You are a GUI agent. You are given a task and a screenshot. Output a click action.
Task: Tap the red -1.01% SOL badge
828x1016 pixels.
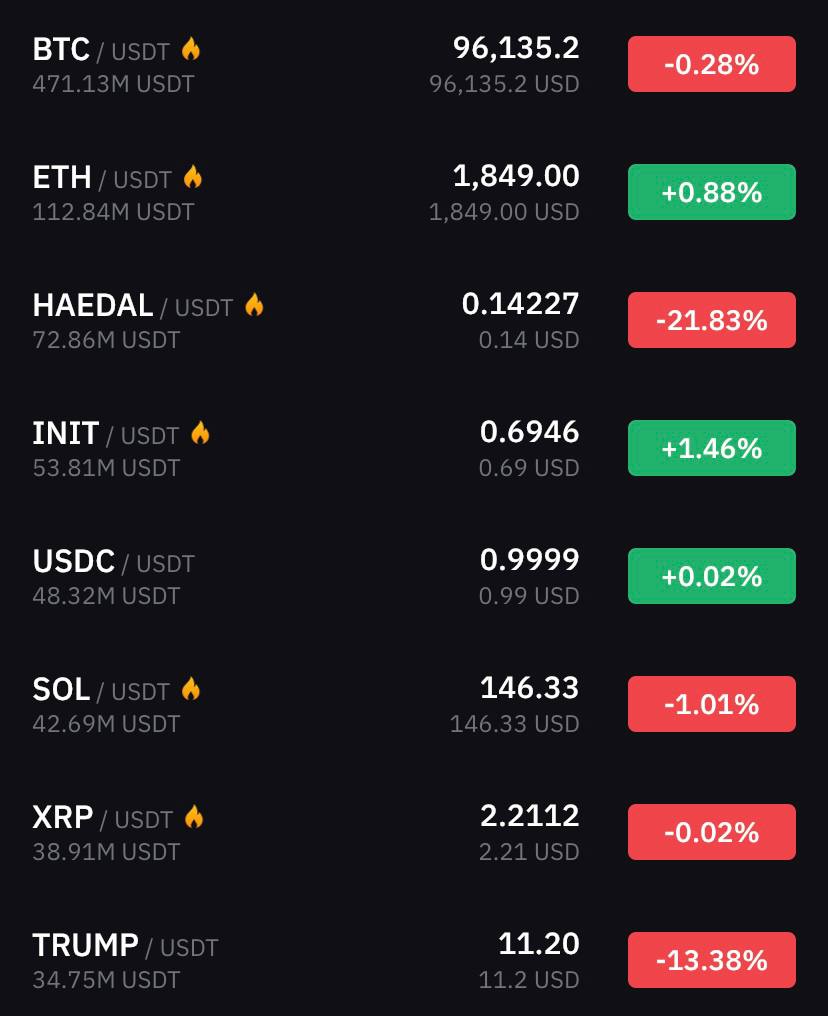point(711,704)
